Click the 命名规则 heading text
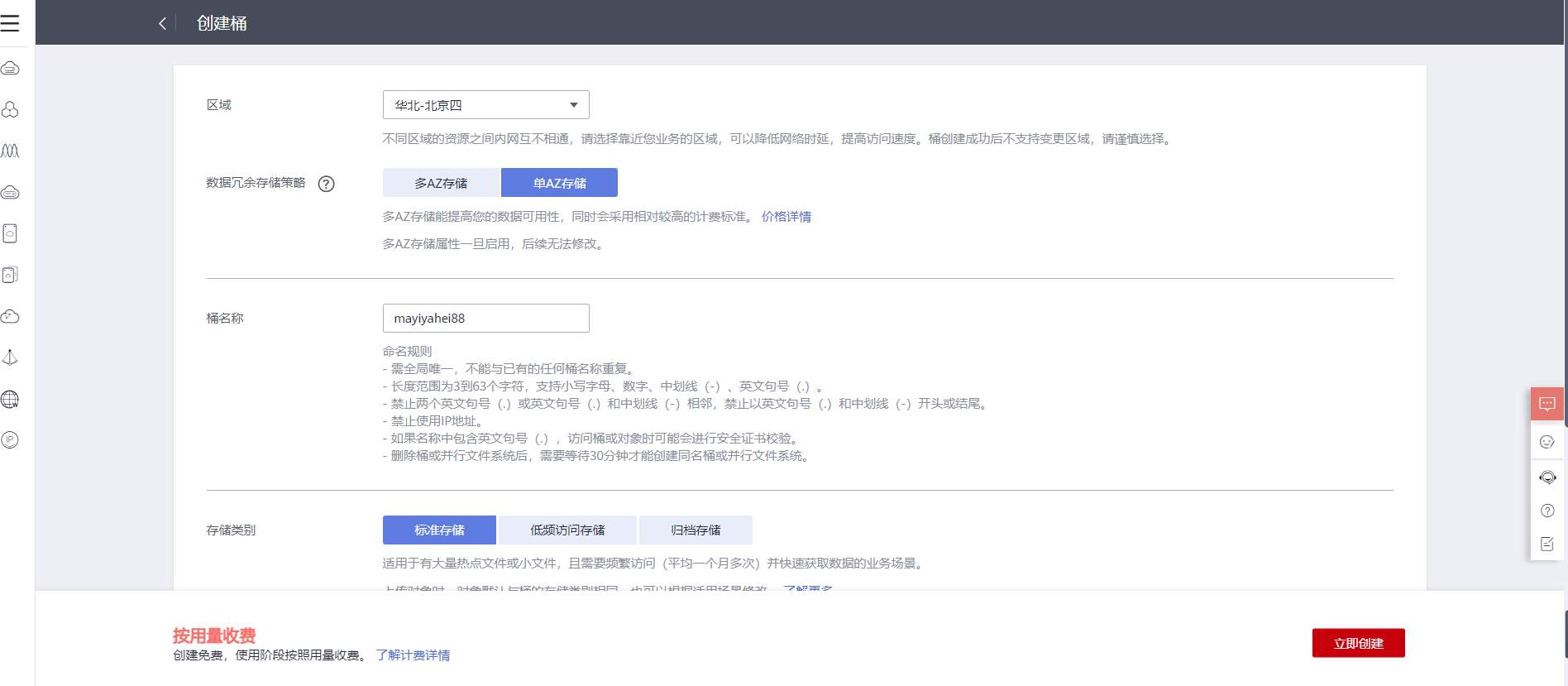Viewport: 1568px width, 686px height. (407, 351)
